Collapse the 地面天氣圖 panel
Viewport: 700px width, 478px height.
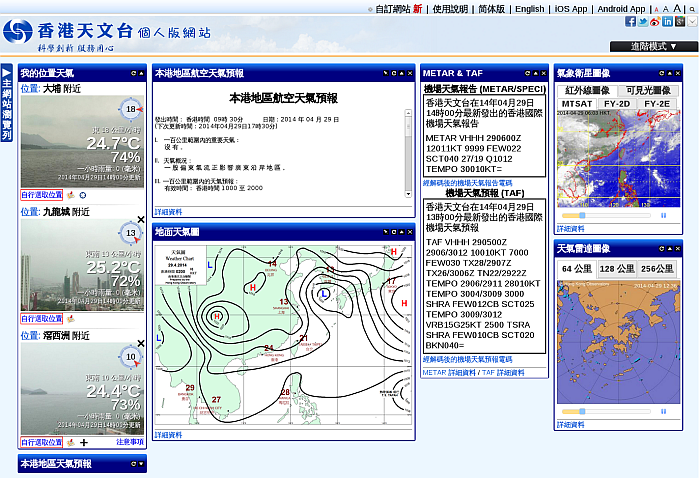(x=402, y=232)
